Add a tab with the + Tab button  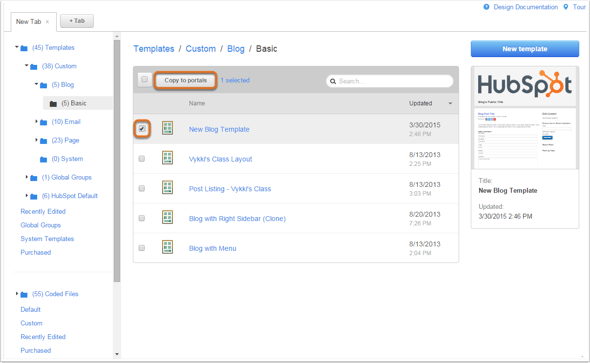[x=77, y=21]
